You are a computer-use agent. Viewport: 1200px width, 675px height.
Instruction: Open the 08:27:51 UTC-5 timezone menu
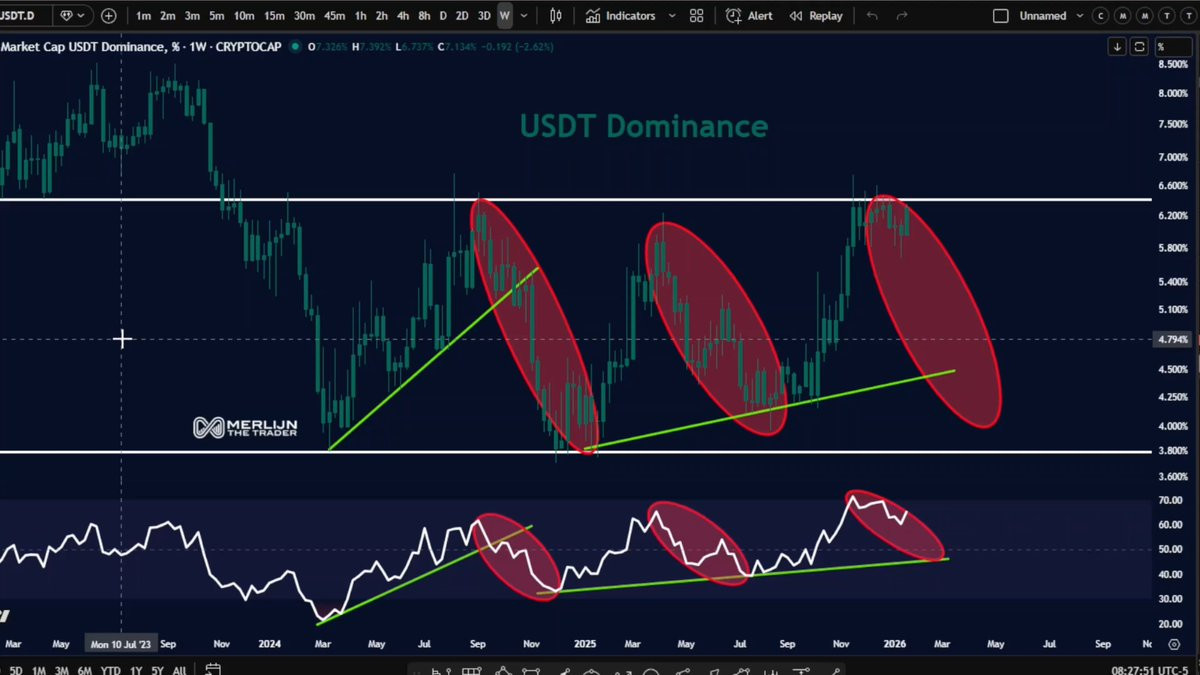[x=1152, y=670]
